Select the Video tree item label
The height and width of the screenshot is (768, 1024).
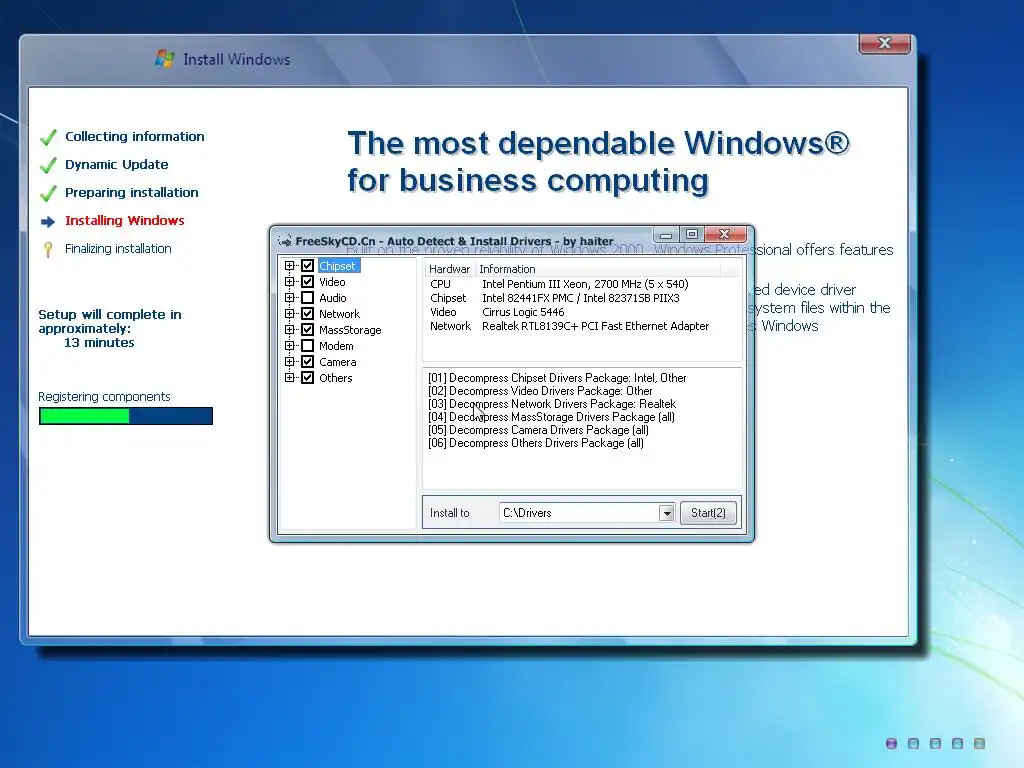[x=332, y=282]
